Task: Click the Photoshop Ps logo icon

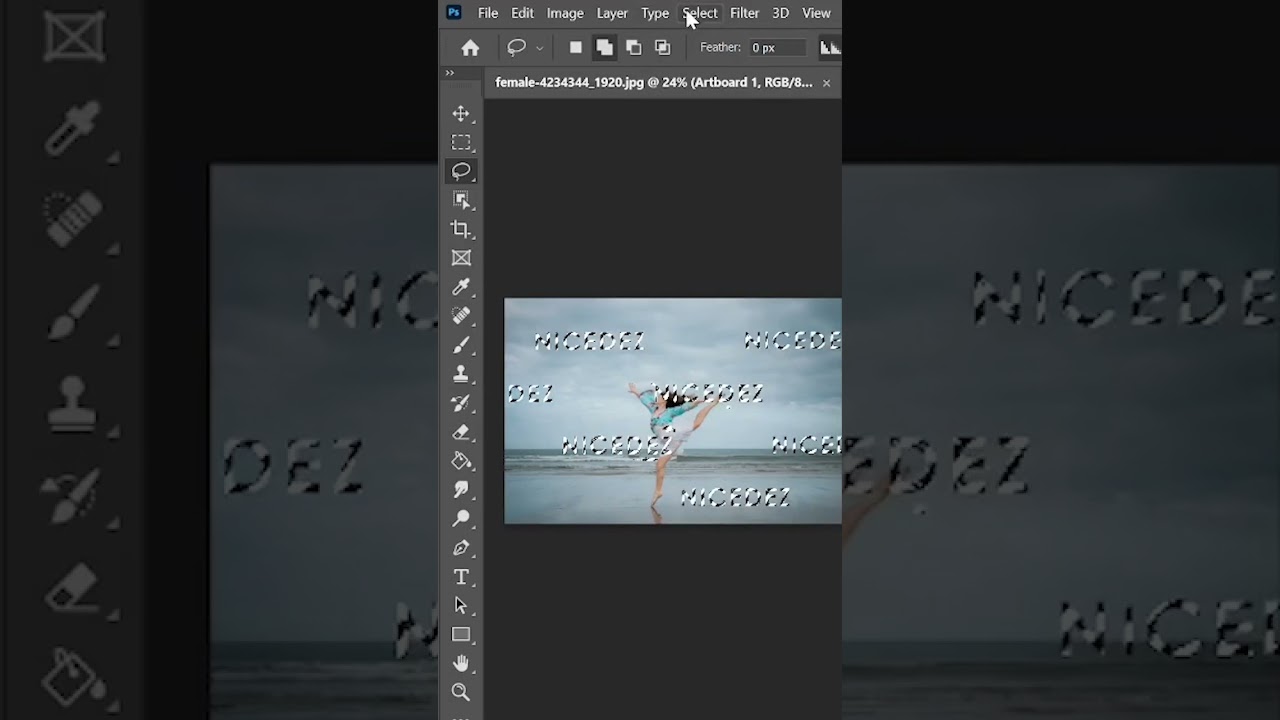Action: tap(454, 13)
